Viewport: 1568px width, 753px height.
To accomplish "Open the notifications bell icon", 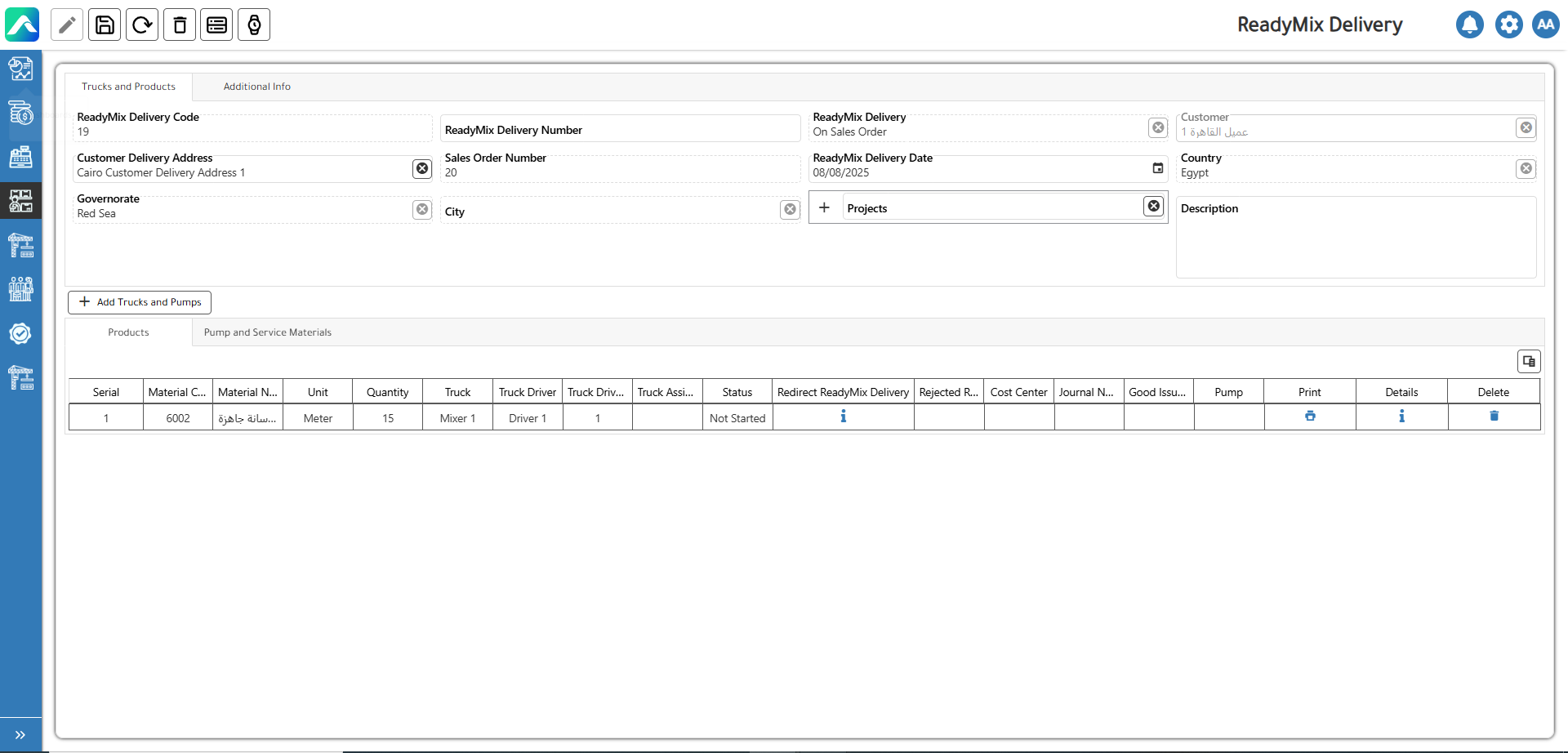I will tap(1469, 25).
